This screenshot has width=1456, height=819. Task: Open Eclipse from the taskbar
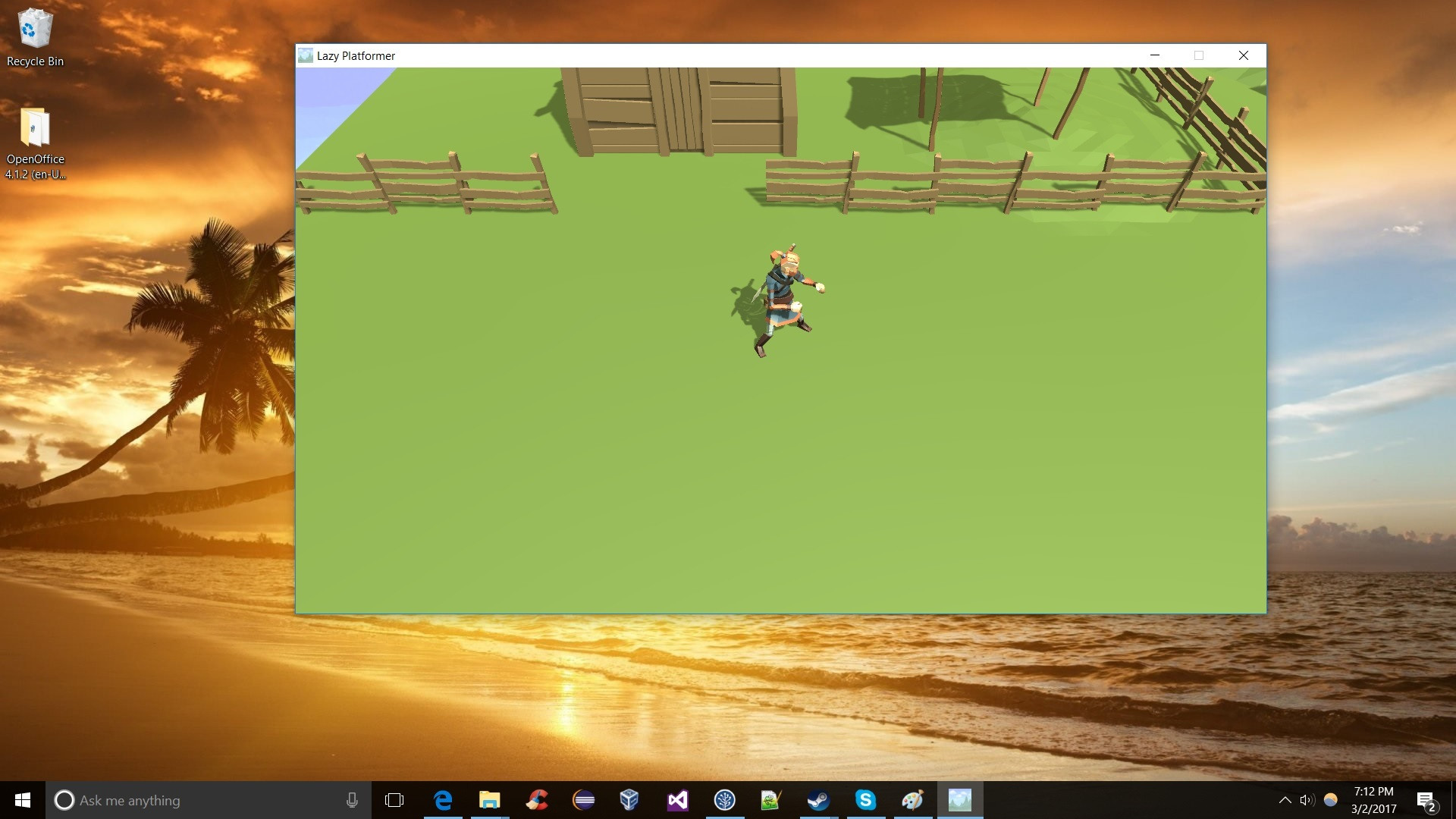[x=584, y=800]
